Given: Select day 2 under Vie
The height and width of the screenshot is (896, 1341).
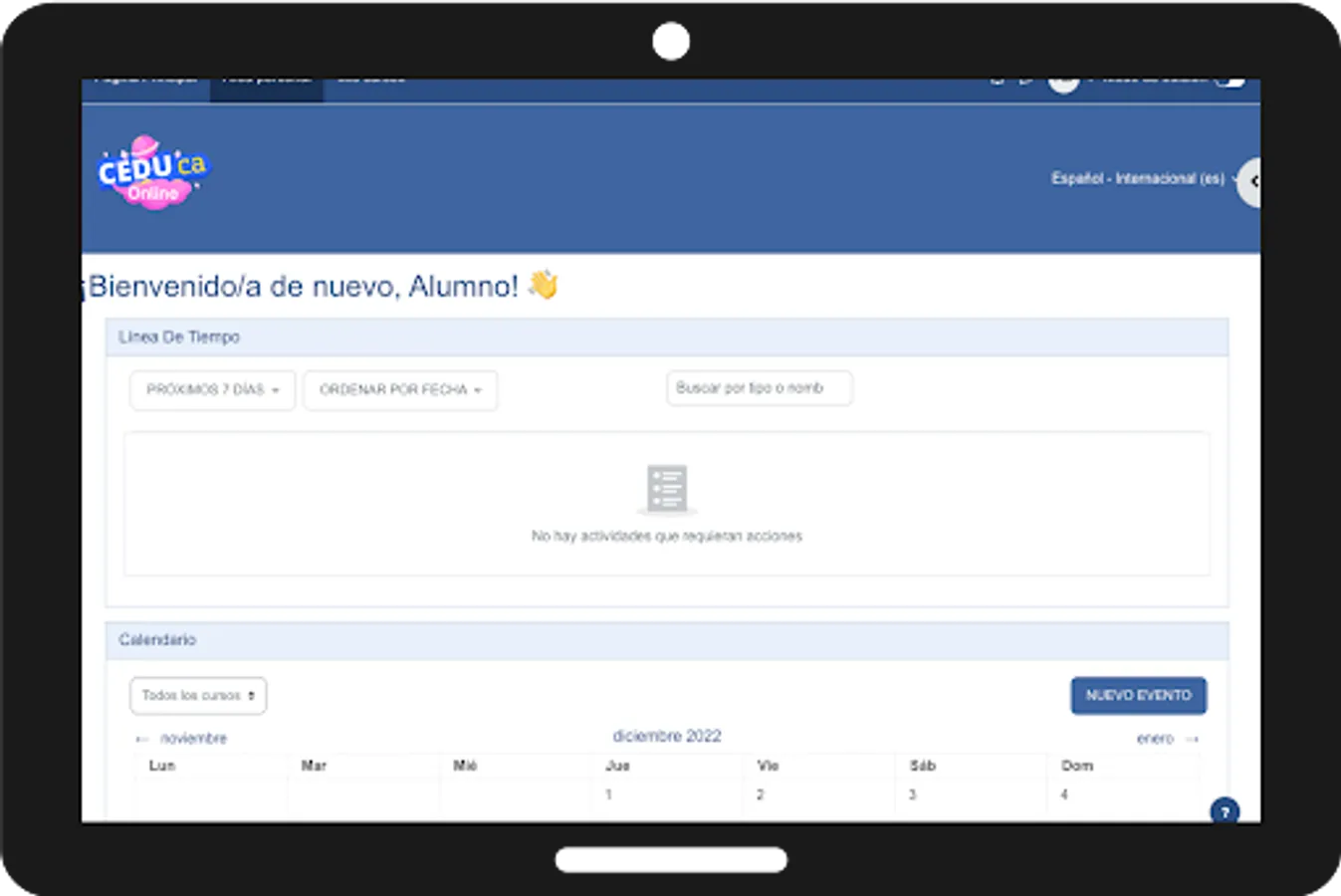Looking at the screenshot, I should (x=761, y=794).
